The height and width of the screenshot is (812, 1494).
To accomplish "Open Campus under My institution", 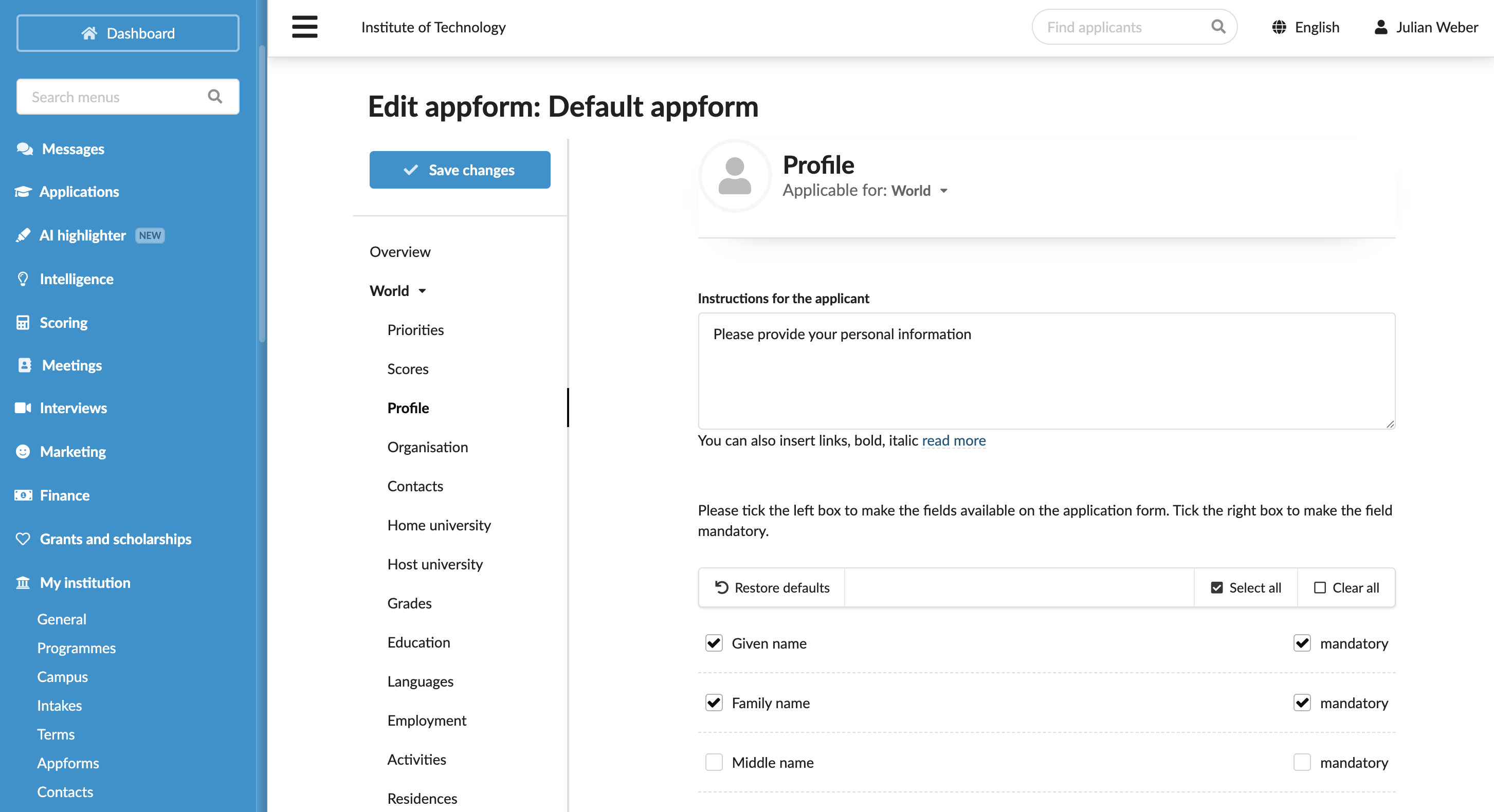I will tap(62, 676).
